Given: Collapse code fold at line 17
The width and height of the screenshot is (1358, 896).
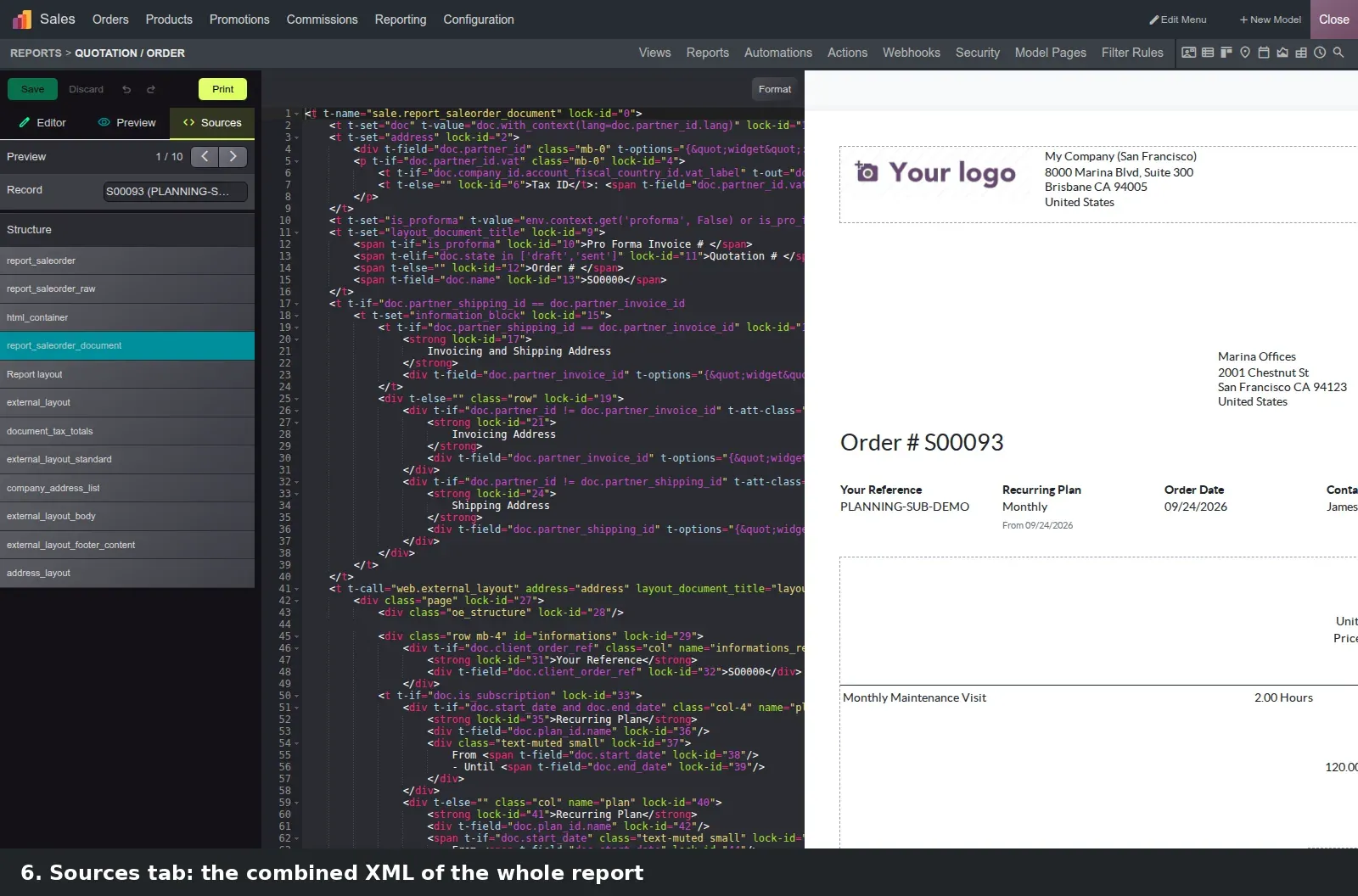Looking at the screenshot, I should point(297,304).
